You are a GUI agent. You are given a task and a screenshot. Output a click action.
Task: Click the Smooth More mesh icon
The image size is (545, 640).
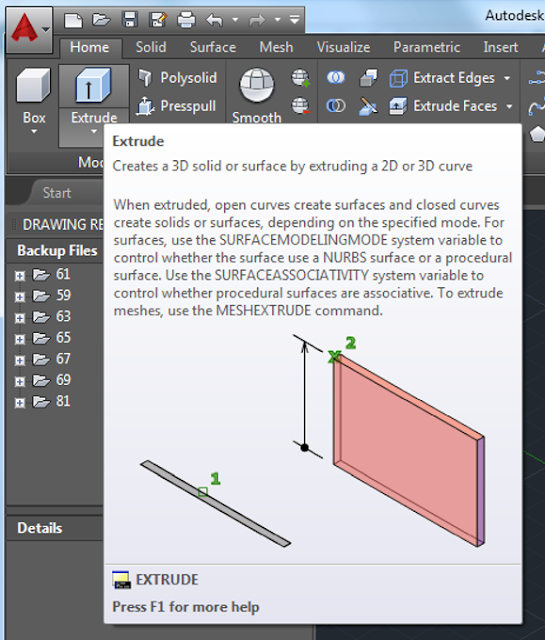[x=300, y=78]
